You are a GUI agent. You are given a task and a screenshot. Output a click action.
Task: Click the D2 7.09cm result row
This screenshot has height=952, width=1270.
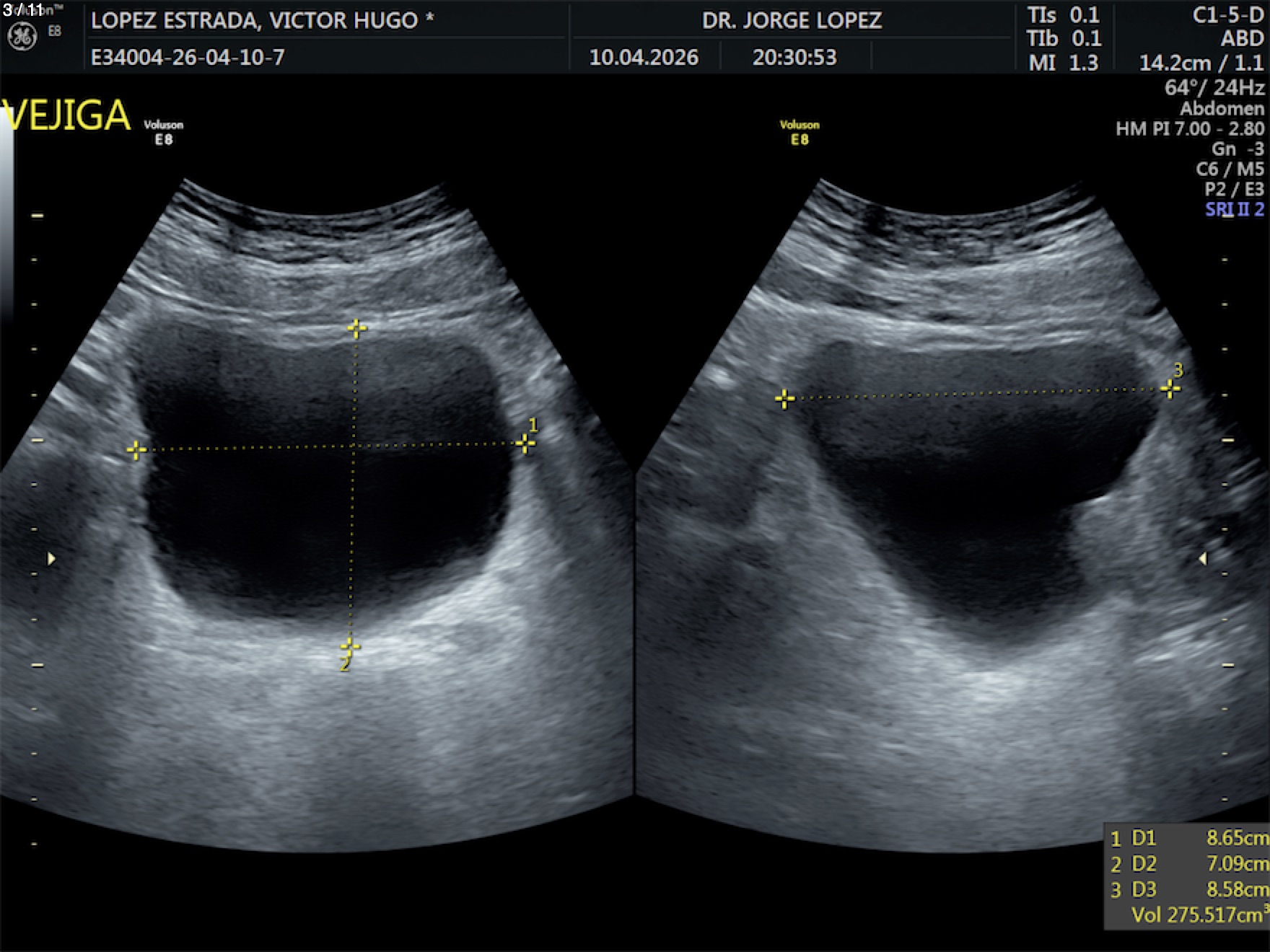click(1187, 864)
